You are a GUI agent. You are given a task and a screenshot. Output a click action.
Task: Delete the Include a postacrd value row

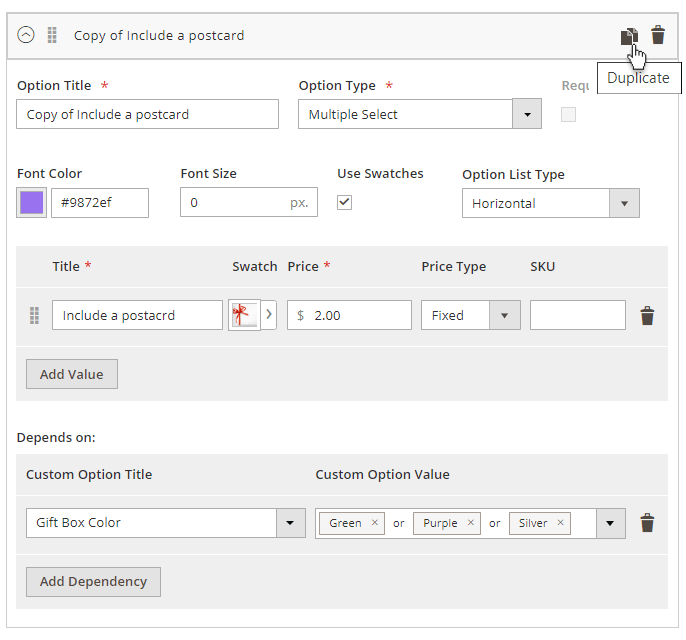pos(647,316)
